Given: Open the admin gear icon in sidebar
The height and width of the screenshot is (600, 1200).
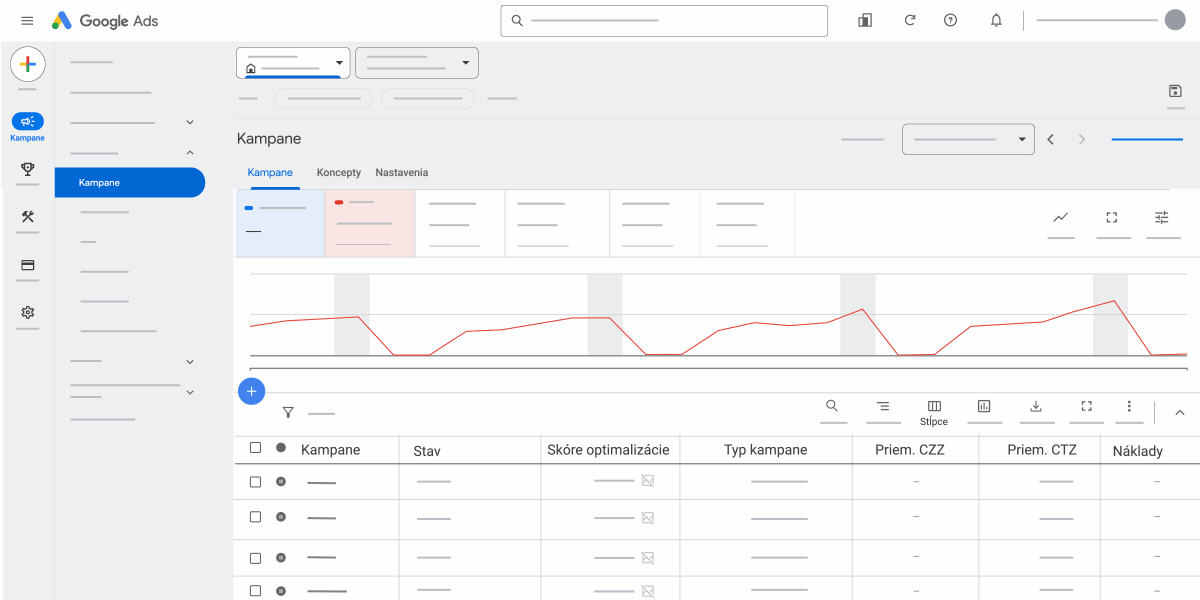Looking at the screenshot, I should (28, 313).
